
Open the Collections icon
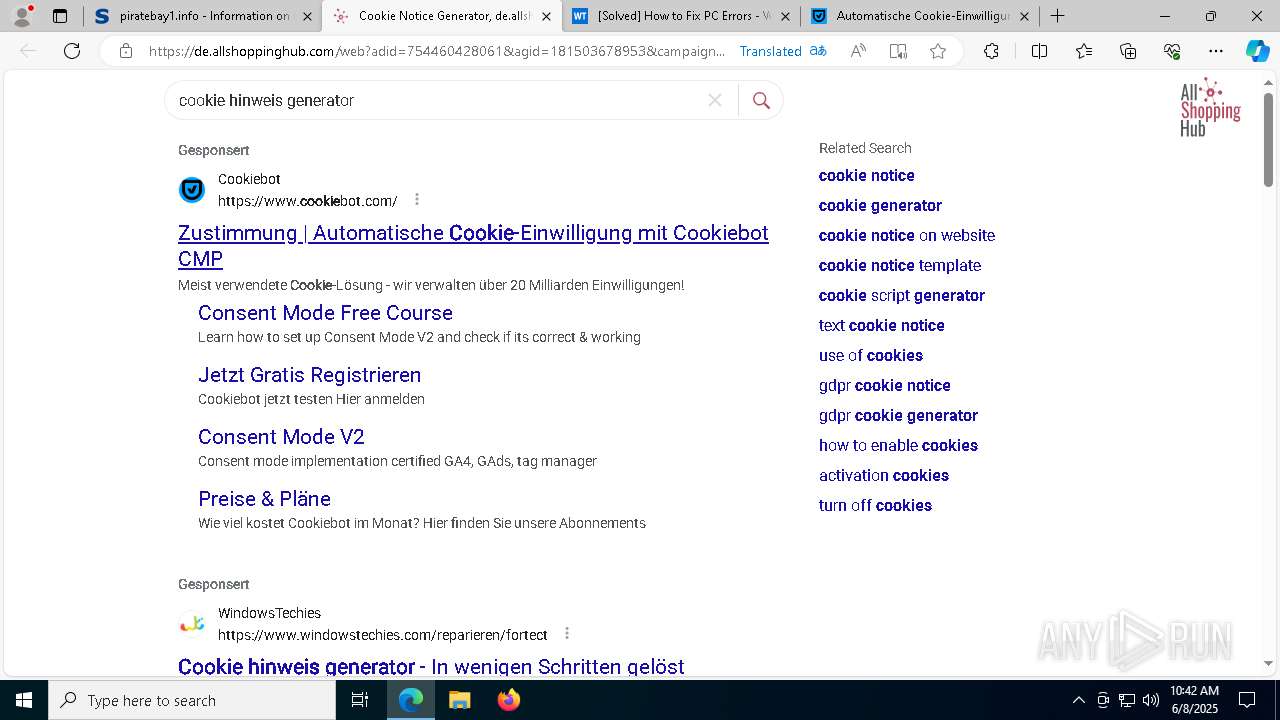(1128, 51)
